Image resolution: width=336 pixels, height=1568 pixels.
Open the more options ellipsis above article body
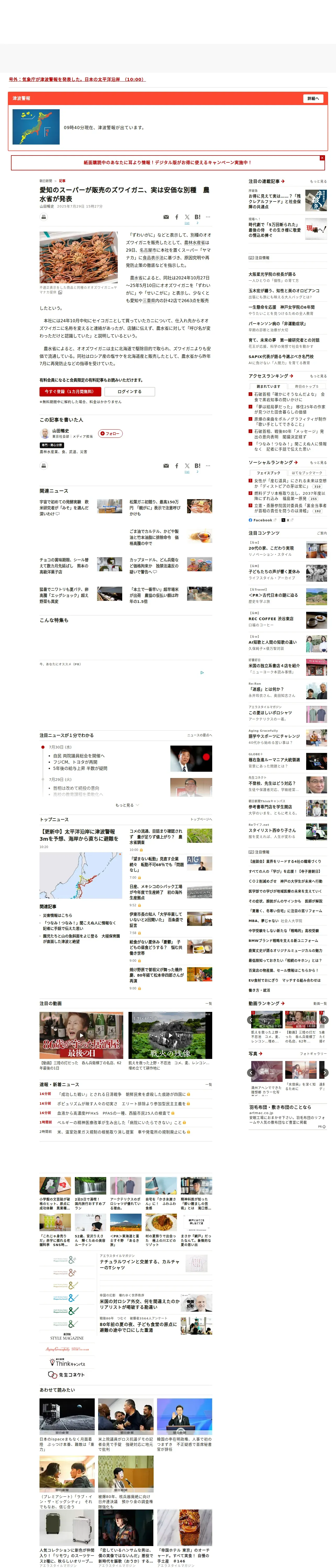(208, 217)
